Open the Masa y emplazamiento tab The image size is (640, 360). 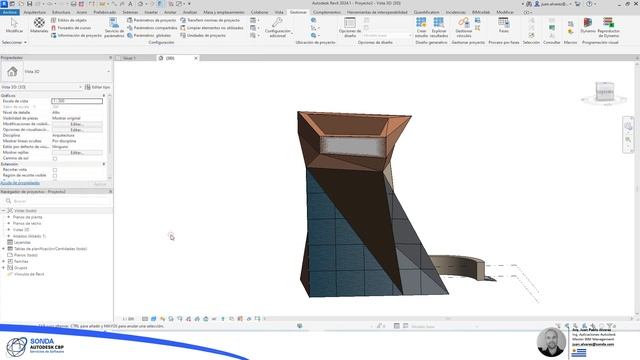[224, 12]
